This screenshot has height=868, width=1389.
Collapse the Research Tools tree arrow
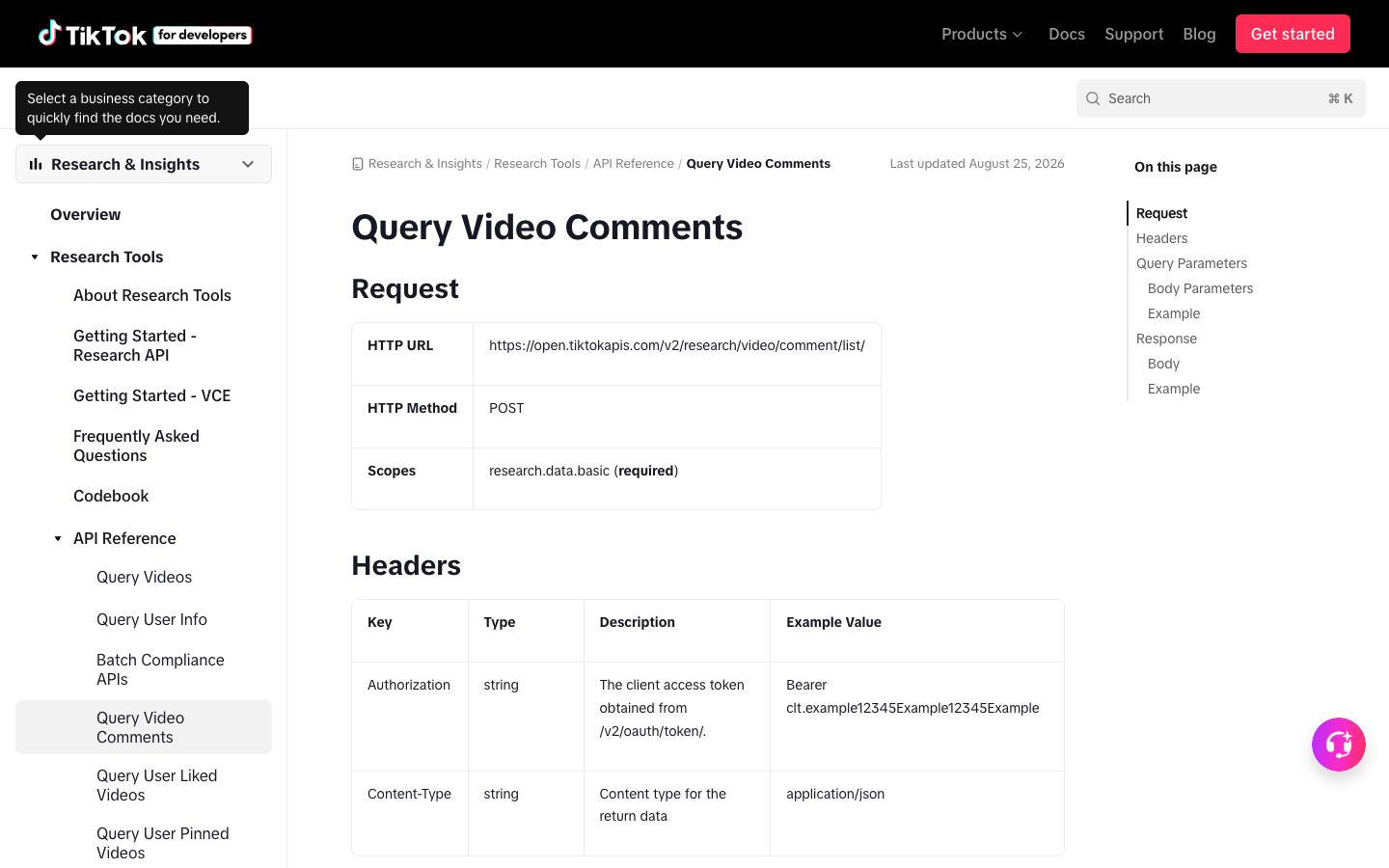[35, 258]
